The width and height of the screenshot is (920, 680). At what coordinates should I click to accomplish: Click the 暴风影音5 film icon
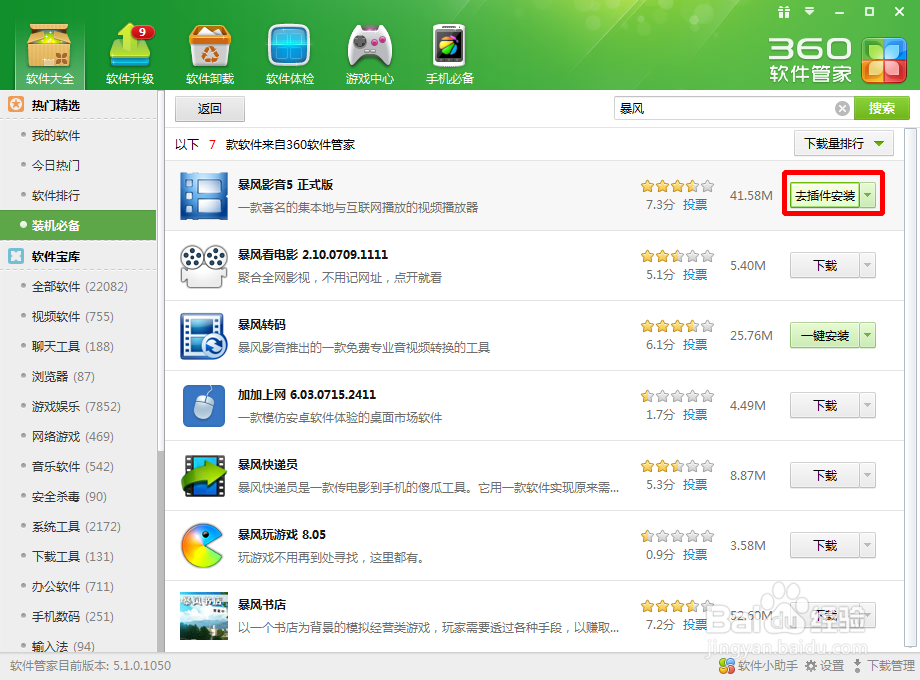[204, 195]
